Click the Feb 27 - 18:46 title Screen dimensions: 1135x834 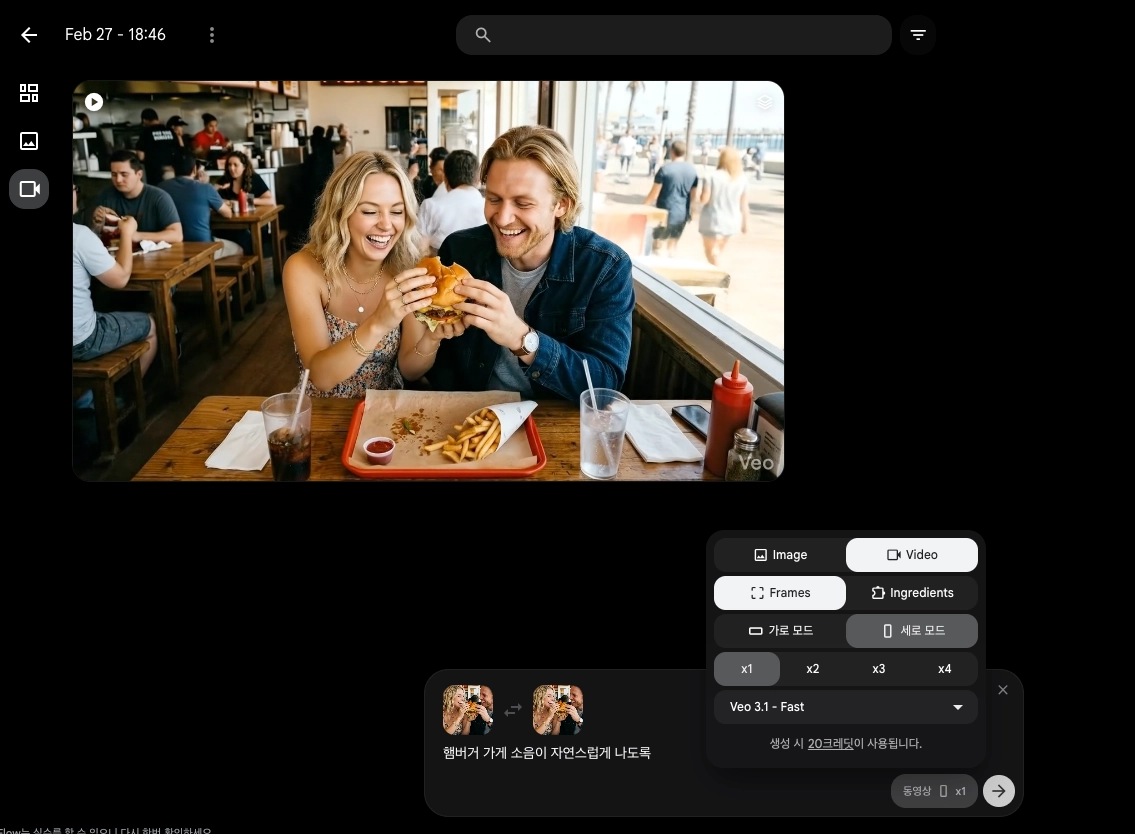[115, 35]
